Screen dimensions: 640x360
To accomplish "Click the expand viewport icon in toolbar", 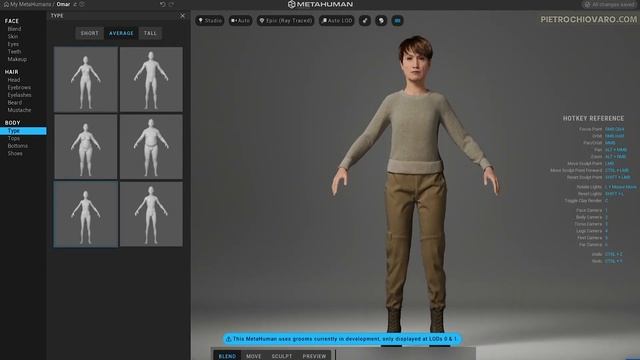I will click(365, 20).
